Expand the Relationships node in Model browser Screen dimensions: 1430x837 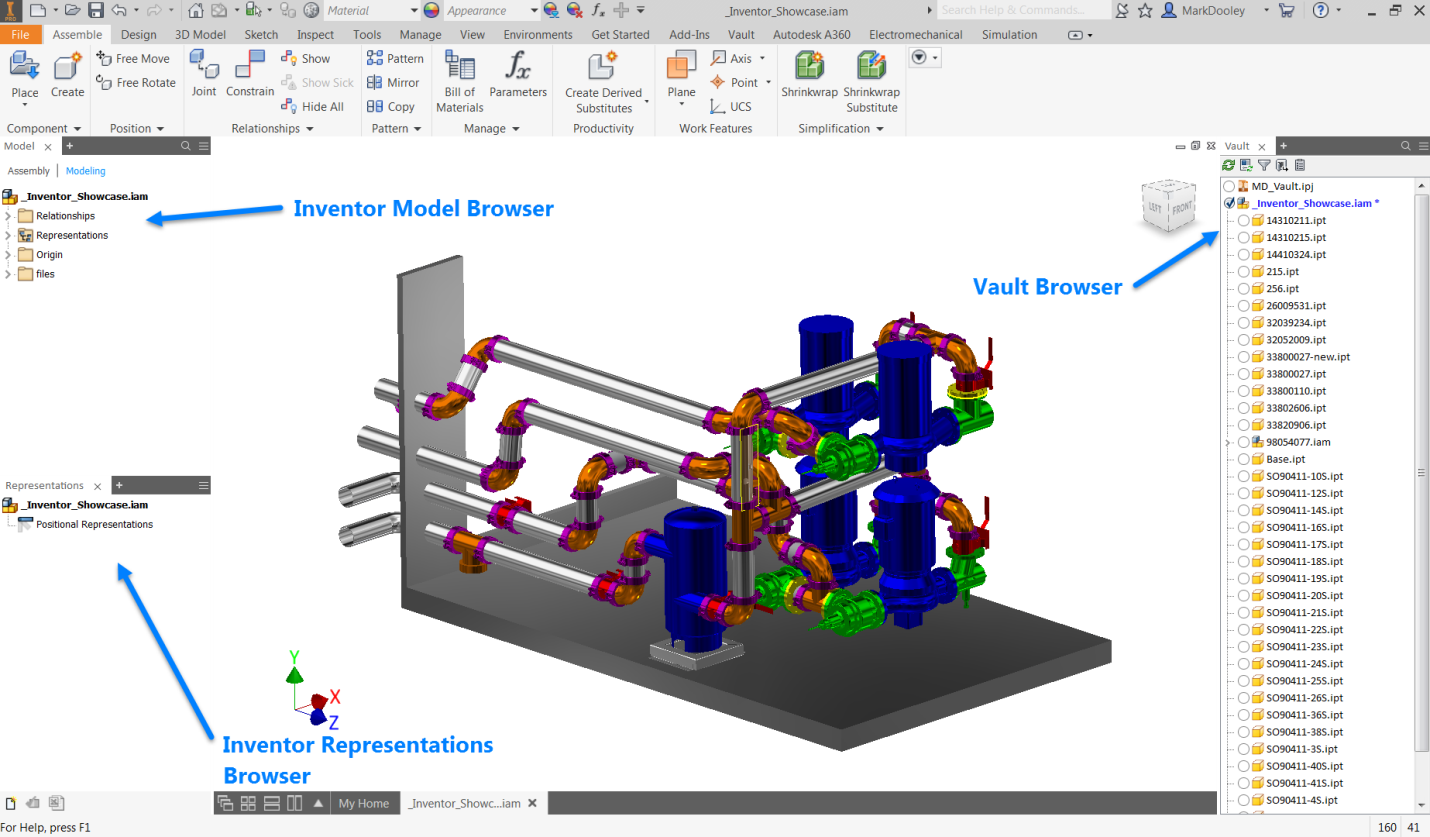coord(8,215)
